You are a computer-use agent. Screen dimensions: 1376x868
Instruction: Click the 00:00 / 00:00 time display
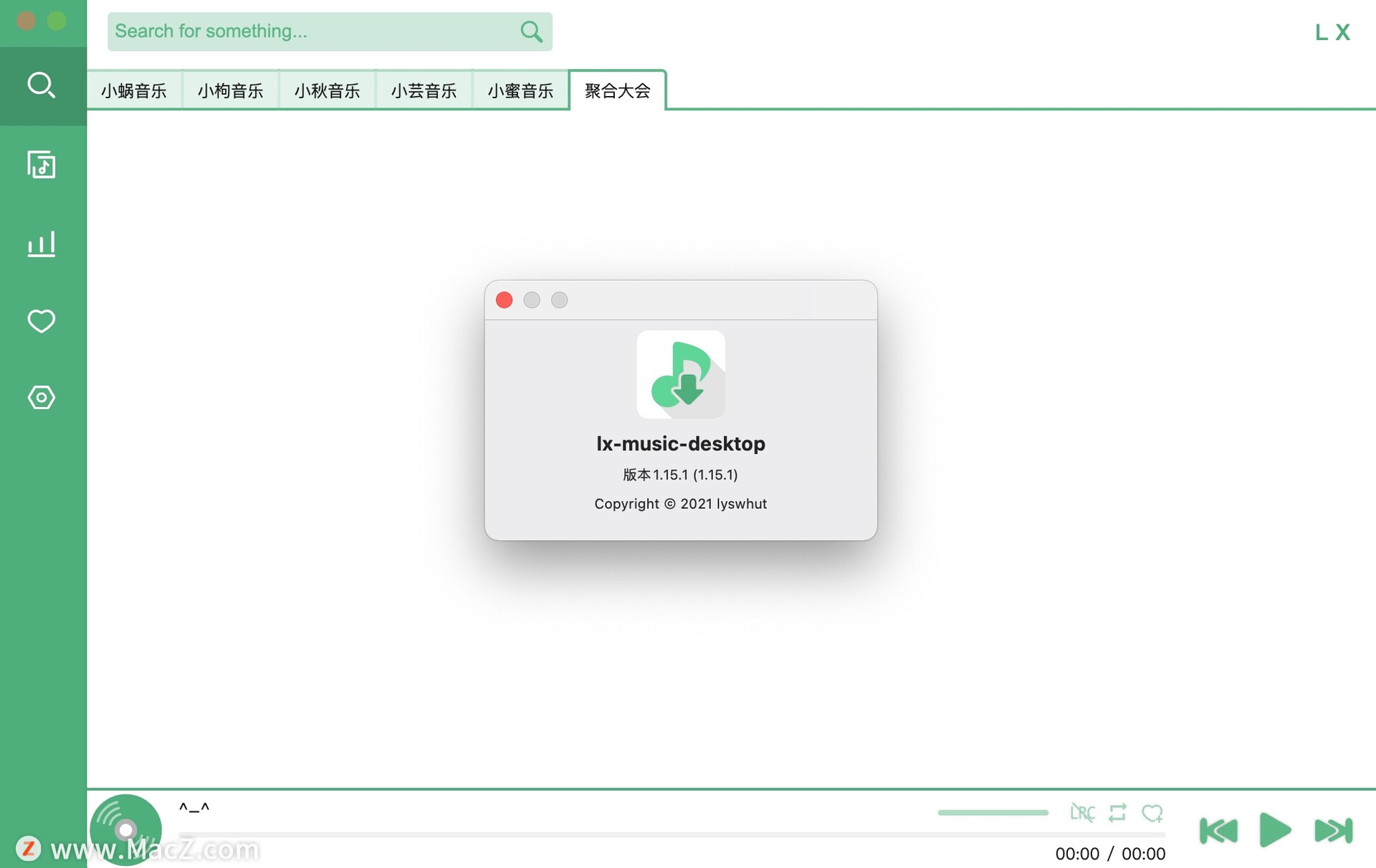tap(1110, 854)
